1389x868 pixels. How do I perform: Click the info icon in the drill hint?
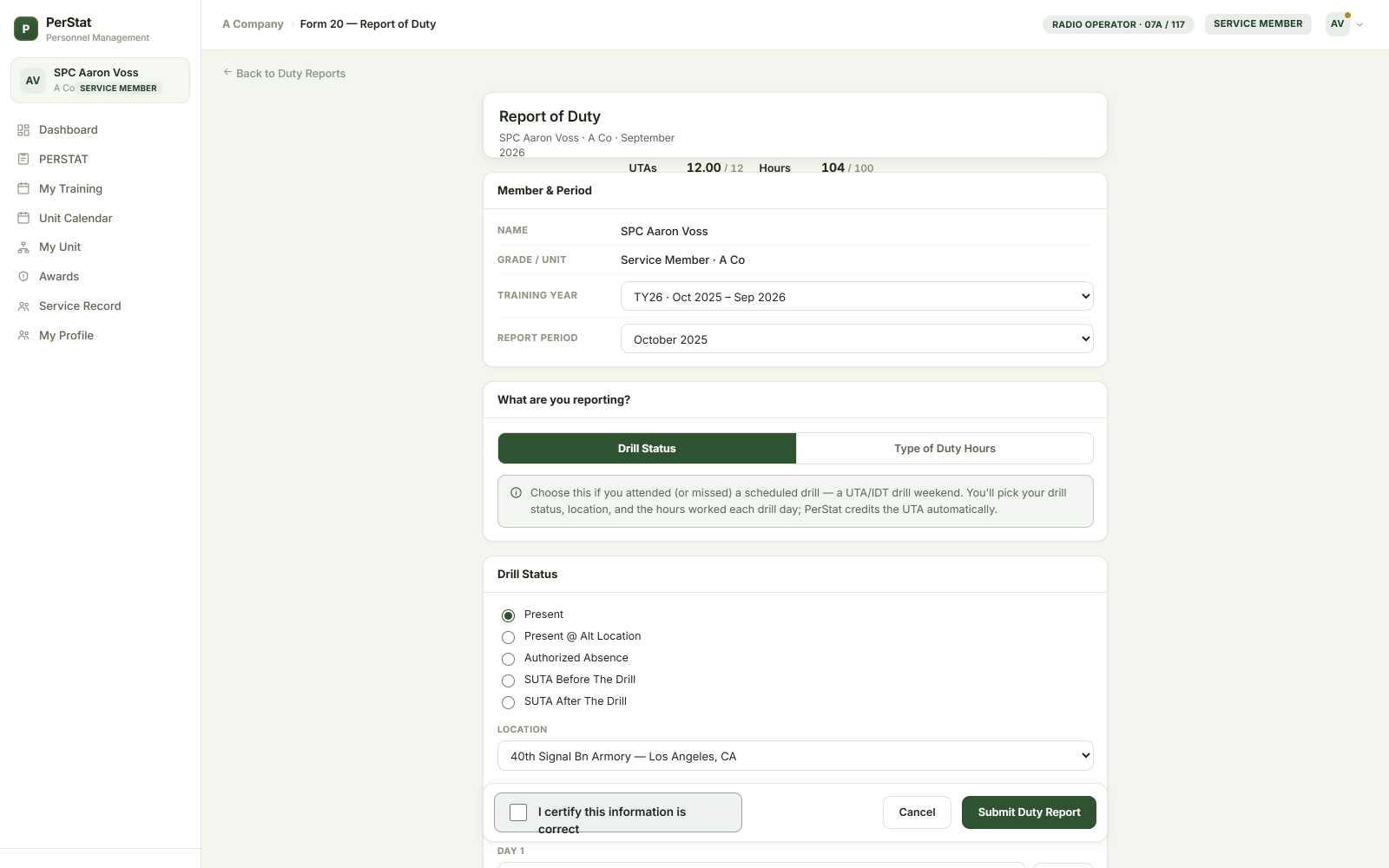coord(516,493)
